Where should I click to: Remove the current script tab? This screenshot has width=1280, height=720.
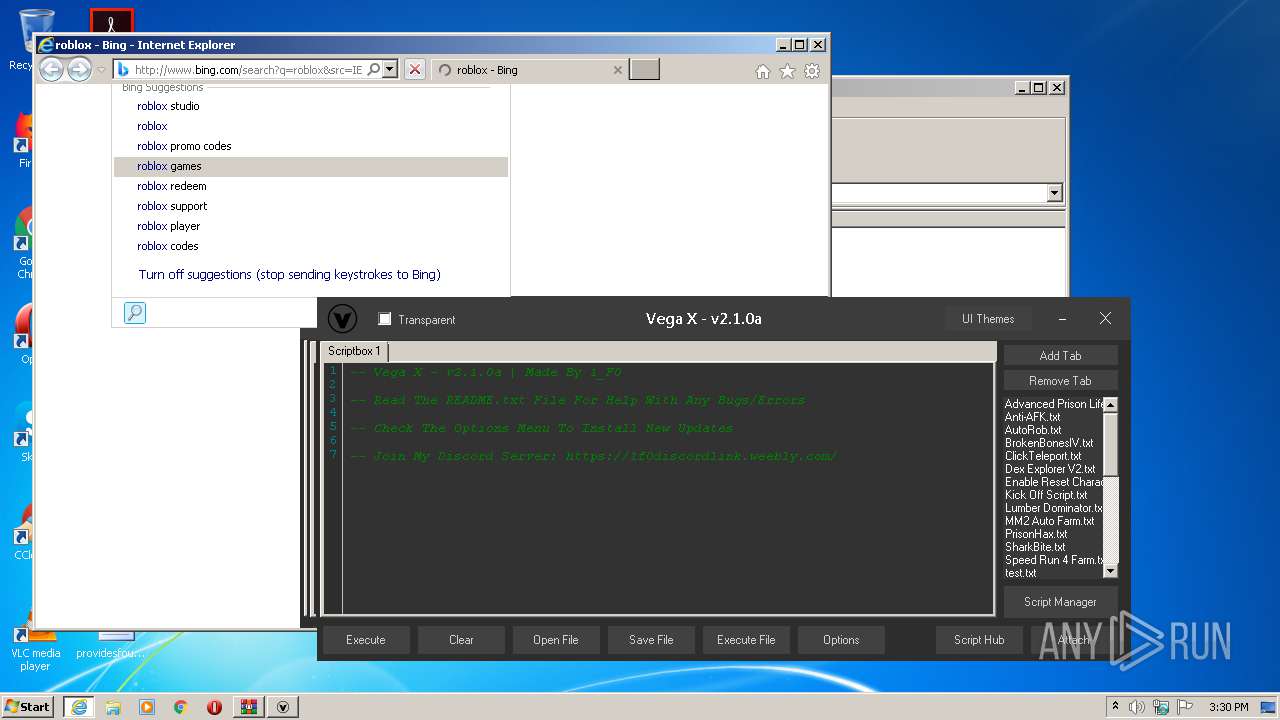(x=1060, y=380)
